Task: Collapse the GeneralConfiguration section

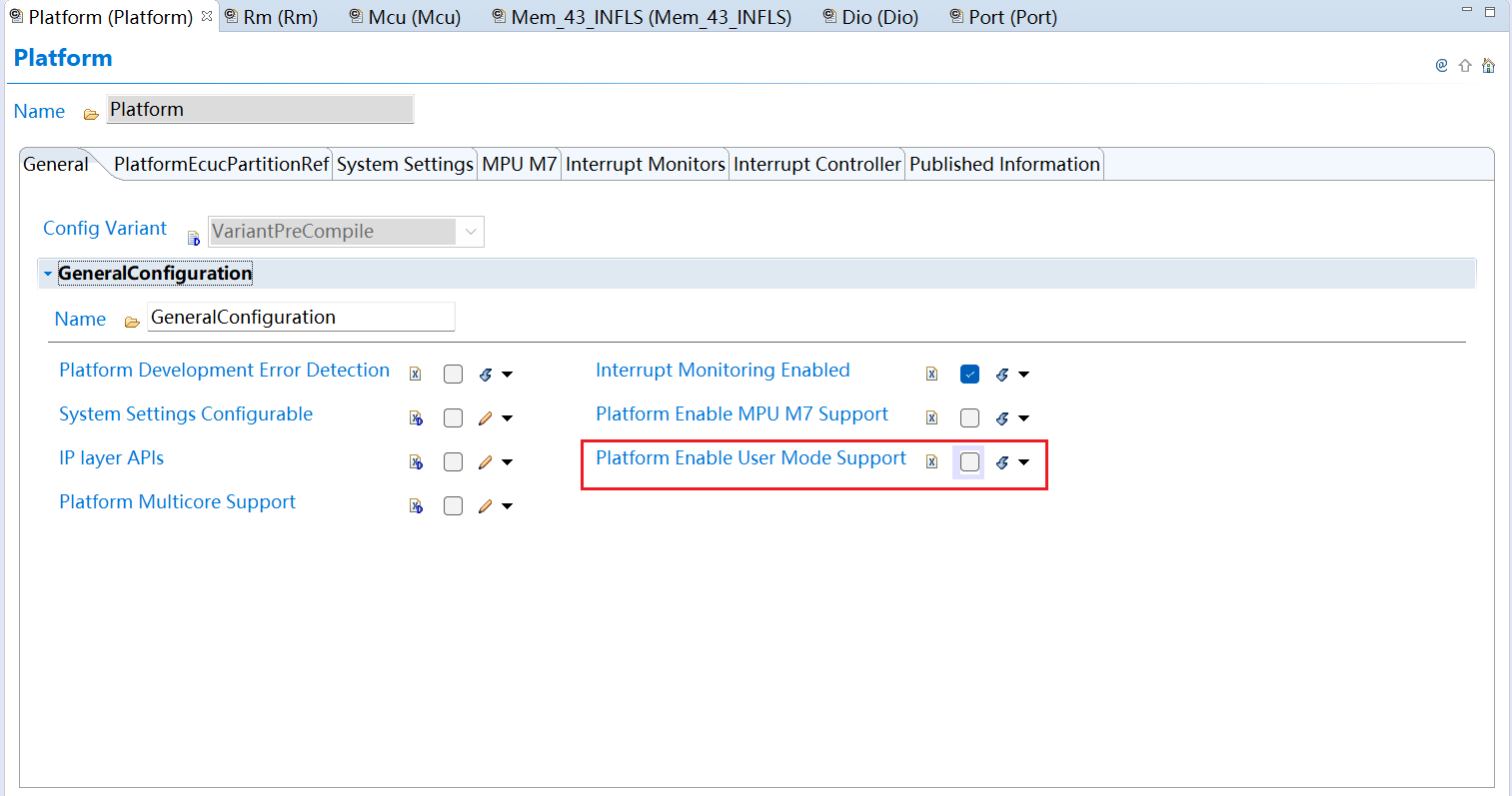Action: click(x=47, y=273)
